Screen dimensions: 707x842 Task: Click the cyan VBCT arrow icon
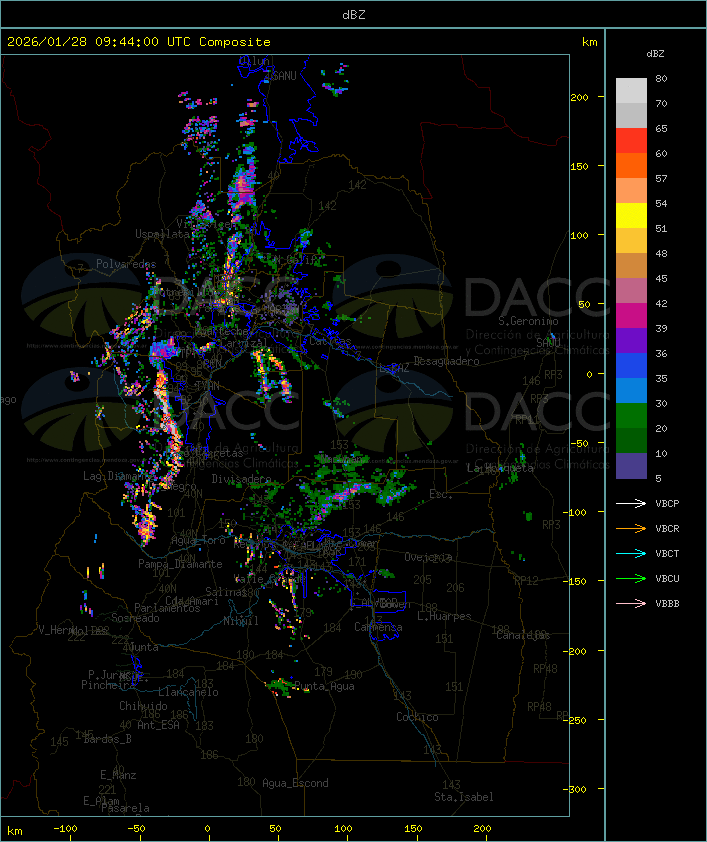coord(631,553)
